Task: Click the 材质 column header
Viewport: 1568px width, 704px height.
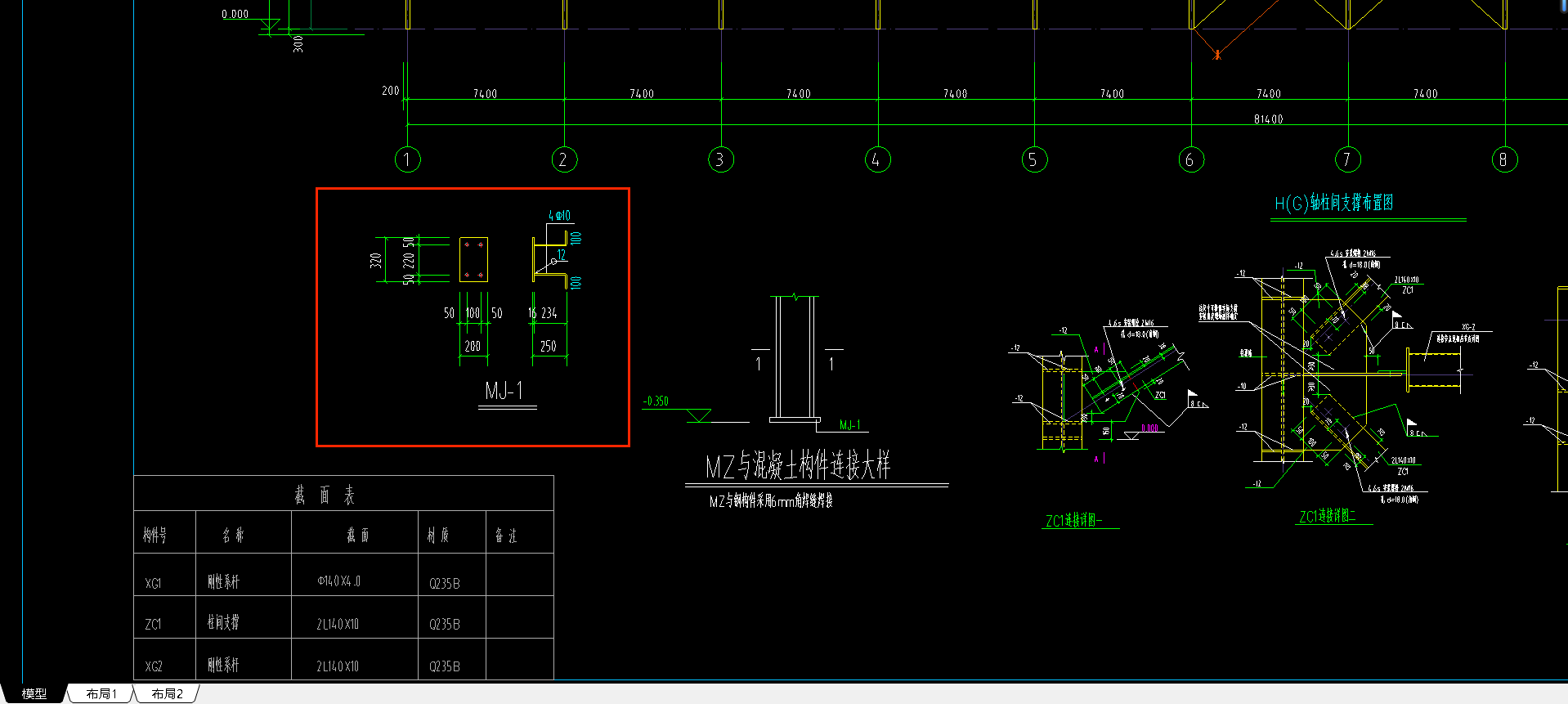Action: (438, 535)
